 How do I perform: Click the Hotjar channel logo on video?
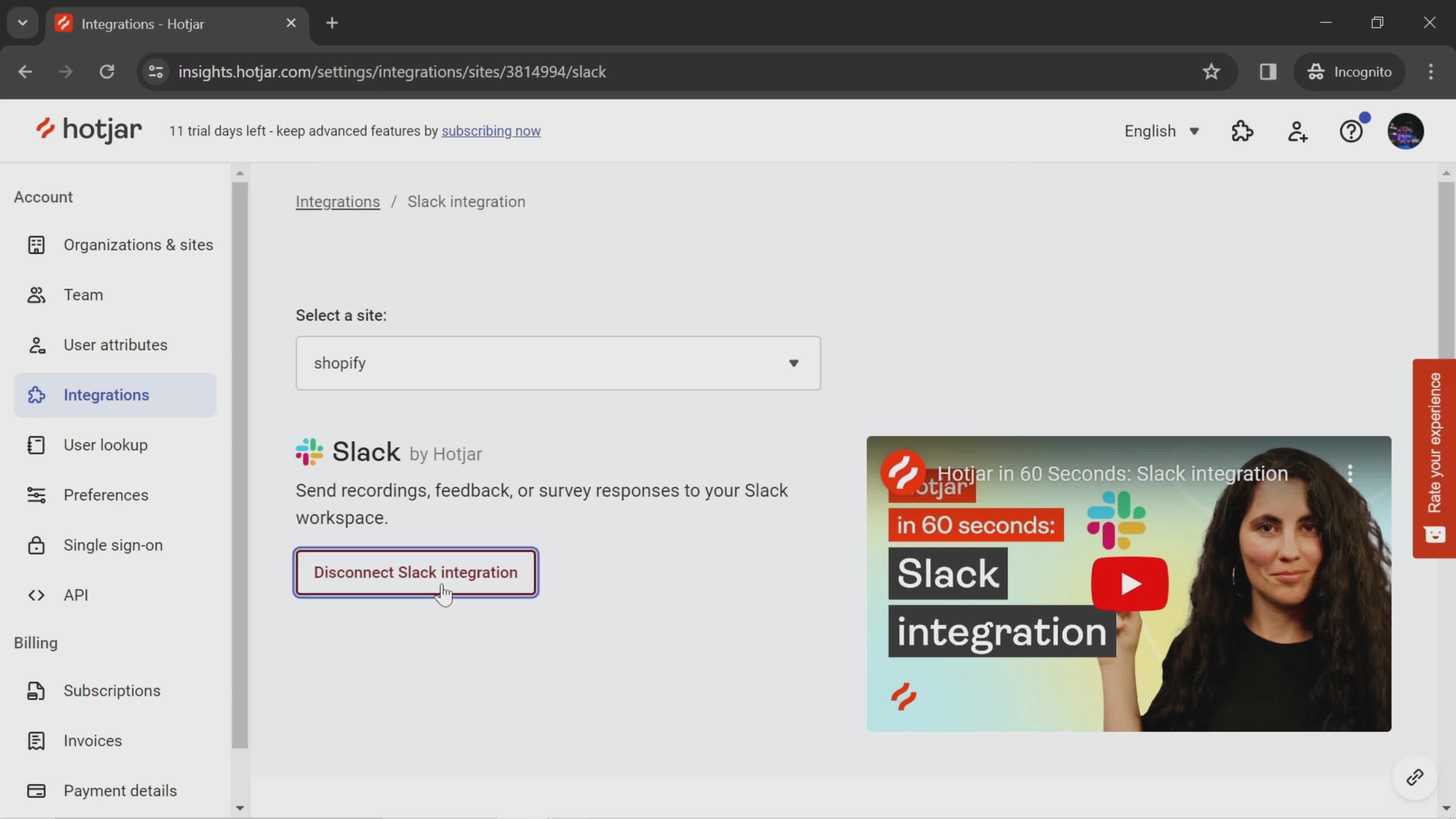click(903, 472)
